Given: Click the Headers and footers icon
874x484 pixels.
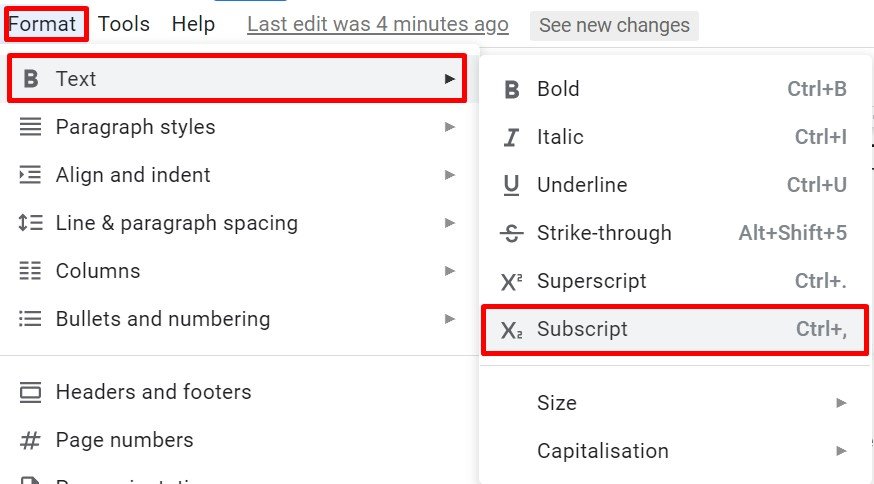Looking at the screenshot, I should tap(30, 393).
